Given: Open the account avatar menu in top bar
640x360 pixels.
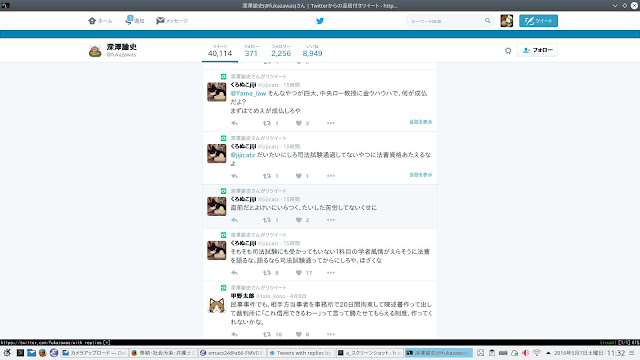Looking at the screenshot, I should click(507, 21).
